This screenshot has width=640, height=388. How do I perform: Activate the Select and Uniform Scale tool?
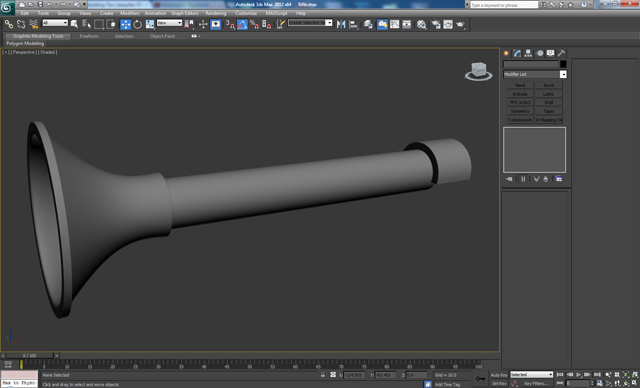pyautogui.click(x=150, y=24)
